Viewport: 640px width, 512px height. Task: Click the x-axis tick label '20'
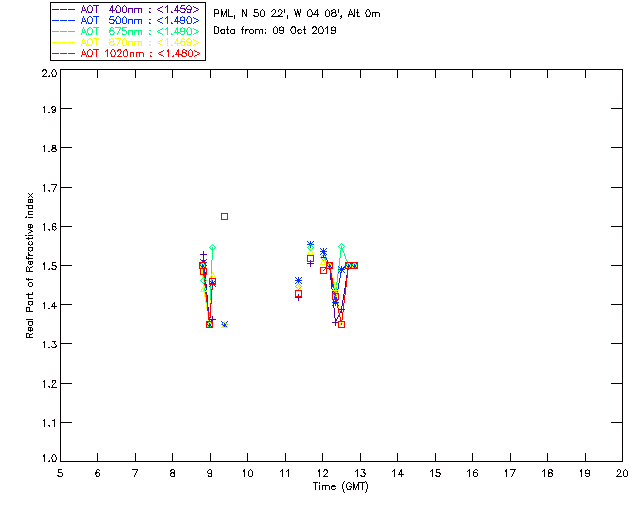coord(622,473)
